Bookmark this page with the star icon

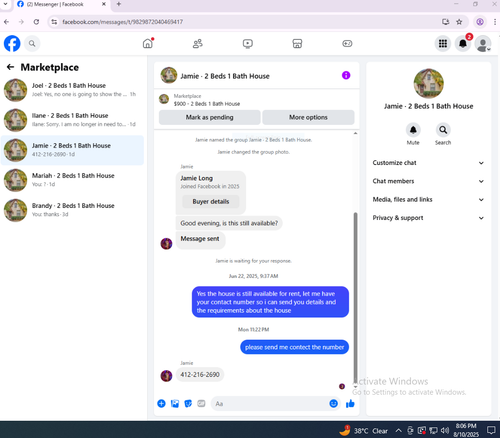(x=459, y=22)
